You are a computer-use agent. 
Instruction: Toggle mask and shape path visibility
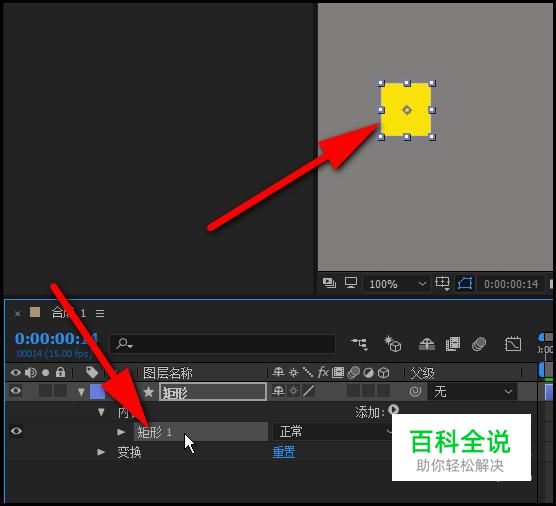pos(465,283)
